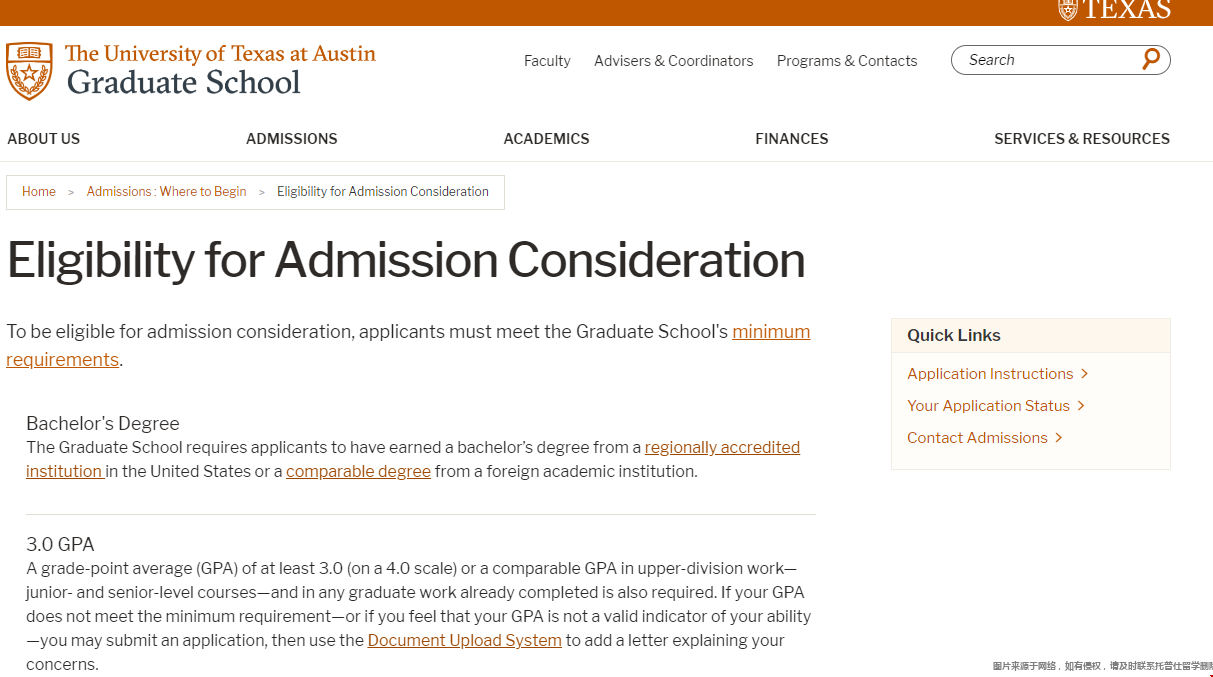Click Admissions: Where to Begin breadcrumb
The width and height of the screenshot is (1213, 677).
[x=166, y=192]
